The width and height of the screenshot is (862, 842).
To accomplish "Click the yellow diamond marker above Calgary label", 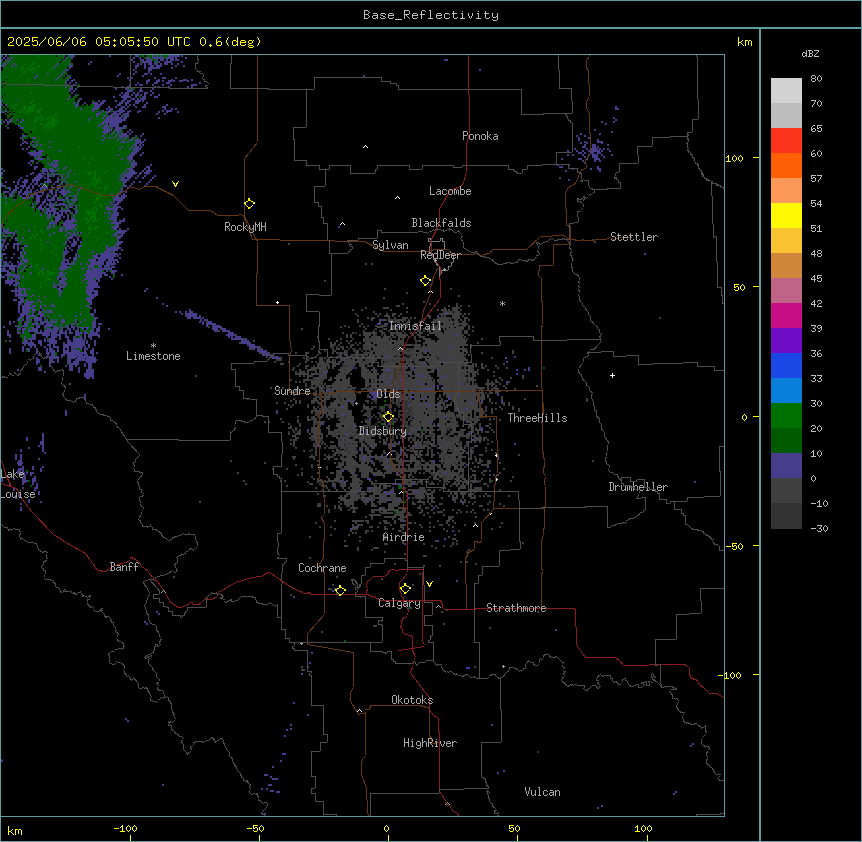I will (x=405, y=589).
